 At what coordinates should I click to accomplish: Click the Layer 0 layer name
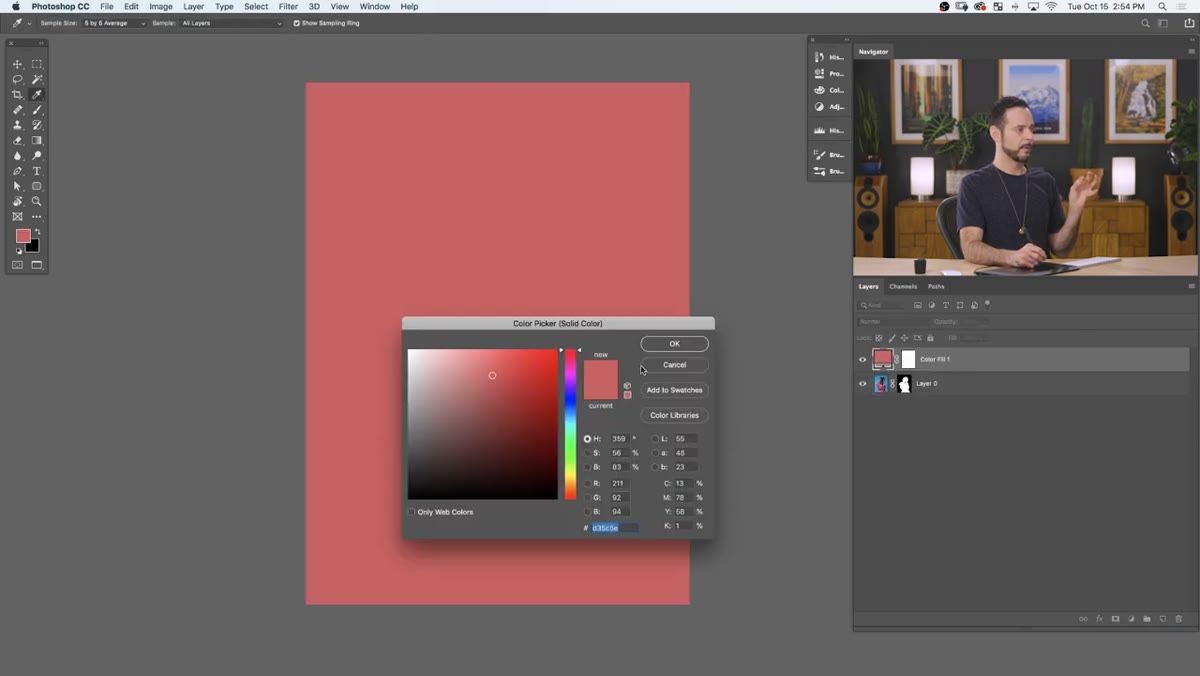(x=927, y=383)
